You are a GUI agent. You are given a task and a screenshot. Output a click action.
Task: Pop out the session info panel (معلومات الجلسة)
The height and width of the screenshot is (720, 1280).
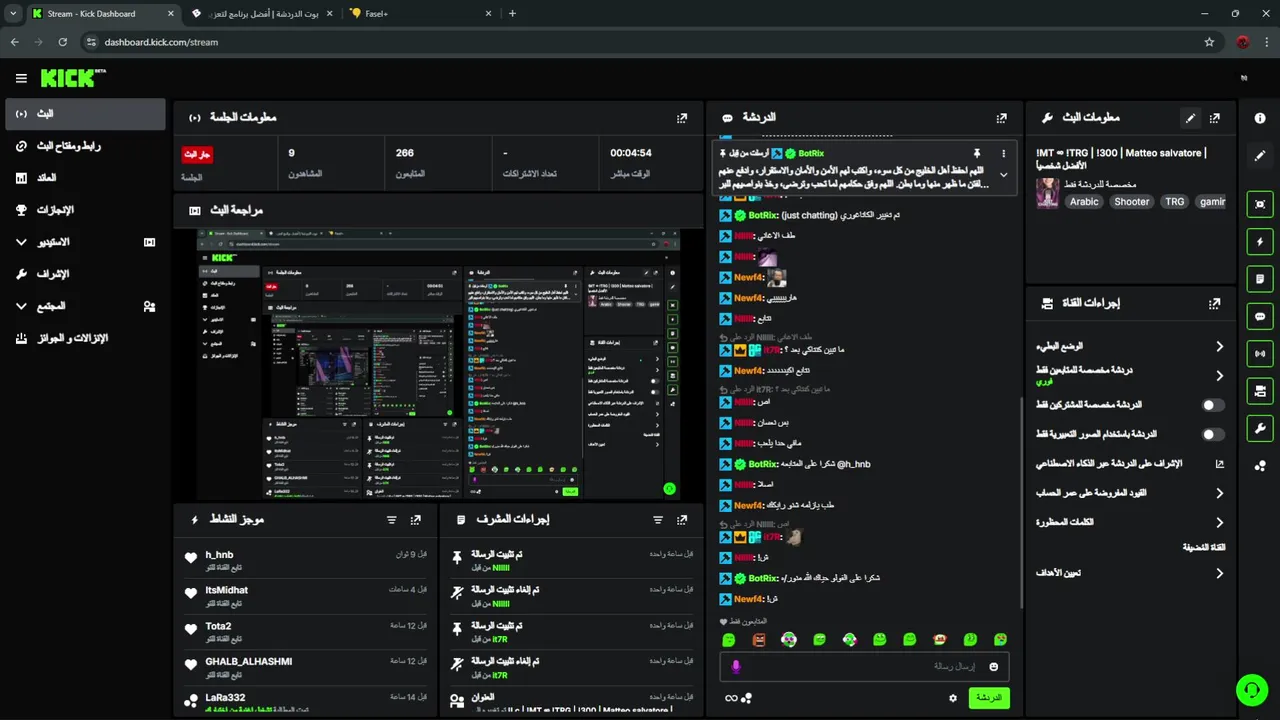[x=682, y=117]
